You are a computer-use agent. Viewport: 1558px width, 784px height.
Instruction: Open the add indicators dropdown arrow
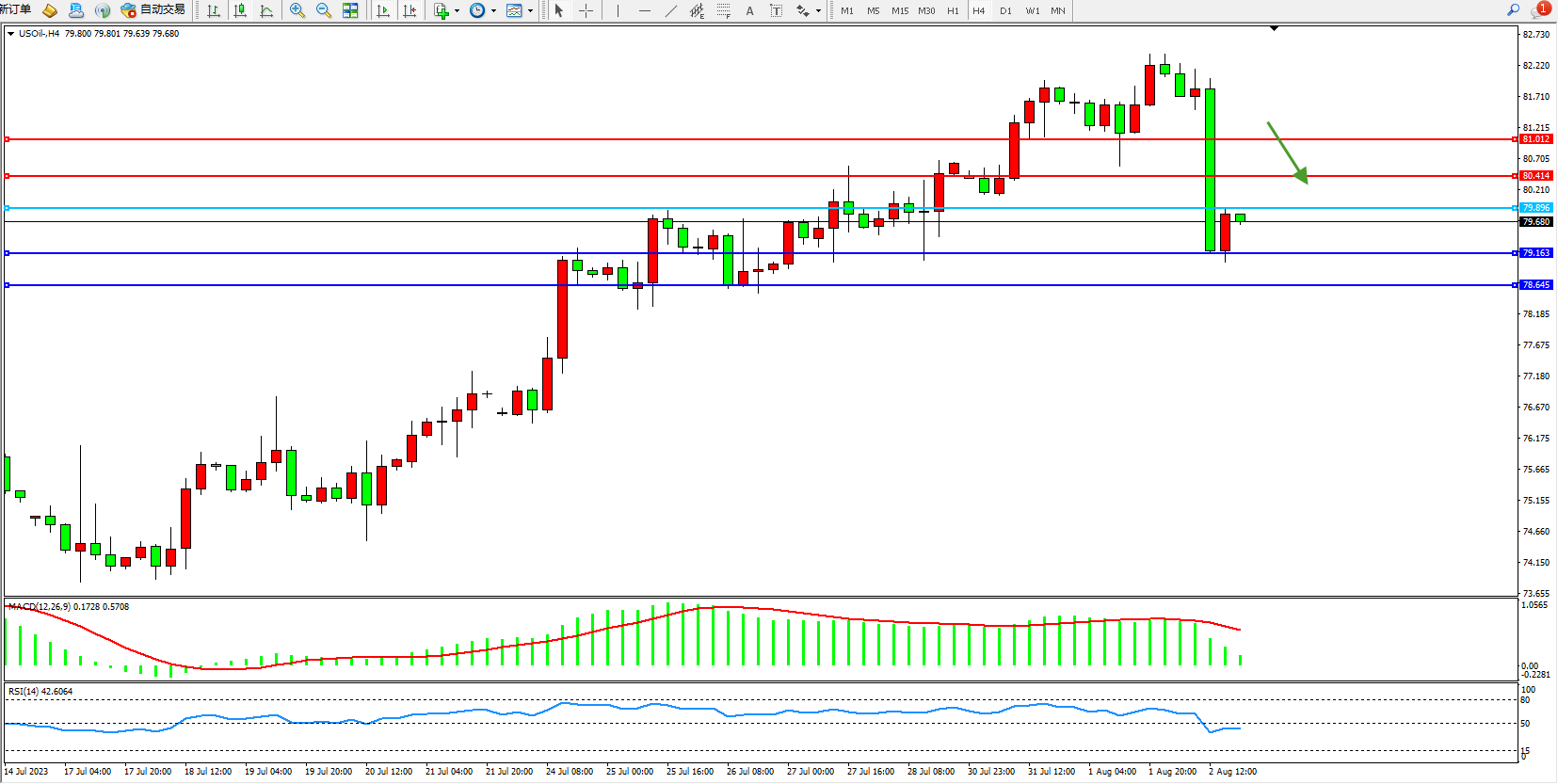click(457, 11)
